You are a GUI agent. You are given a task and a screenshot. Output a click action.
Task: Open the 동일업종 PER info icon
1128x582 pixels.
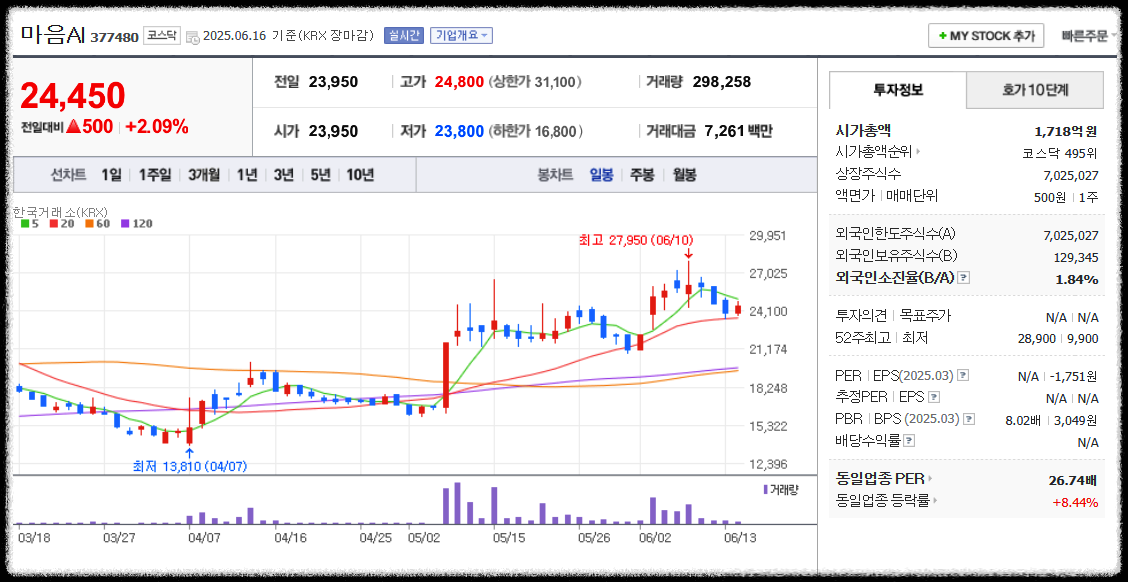point(930,478)
